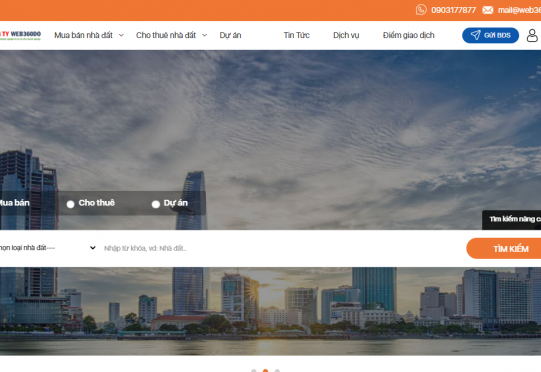Select the last gray carousel dot
The image size is (541, 372).
tap(277, 371)
